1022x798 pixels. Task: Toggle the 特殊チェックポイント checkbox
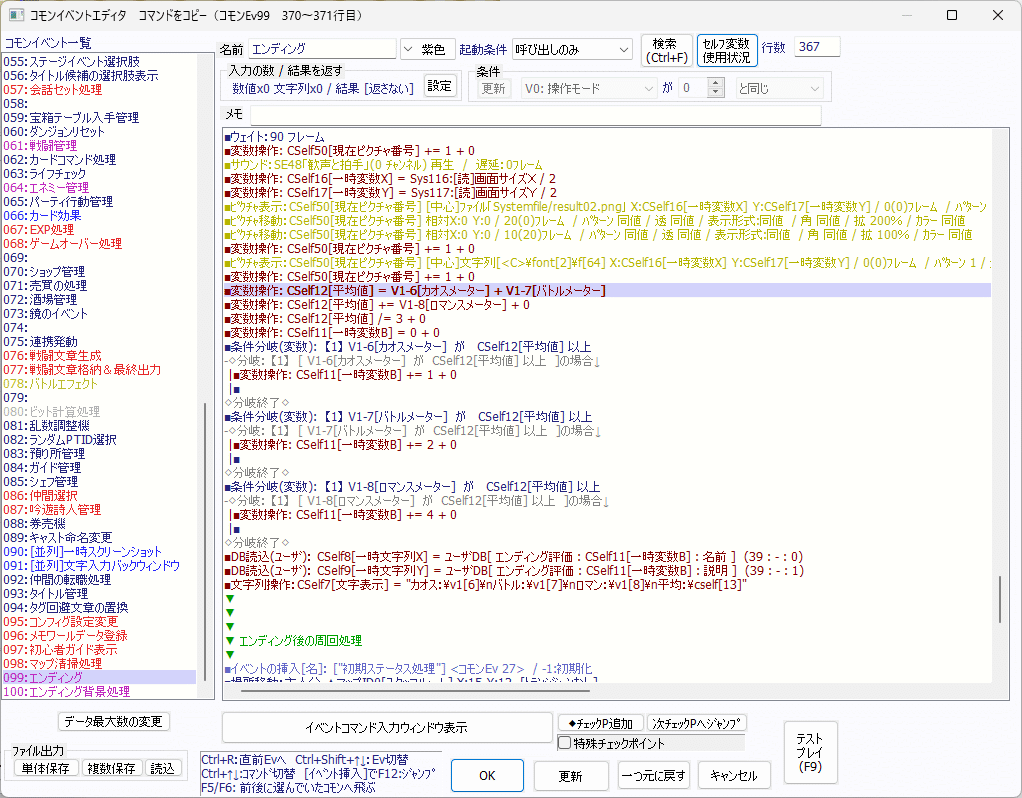(x=565, y=743)
